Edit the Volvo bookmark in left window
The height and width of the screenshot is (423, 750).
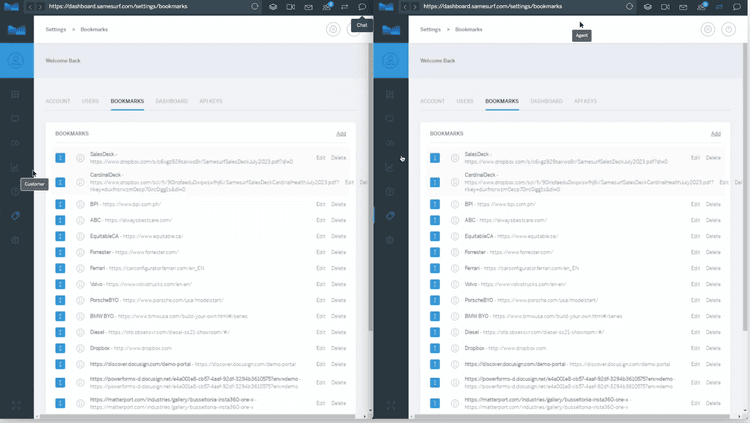(321, 284)
